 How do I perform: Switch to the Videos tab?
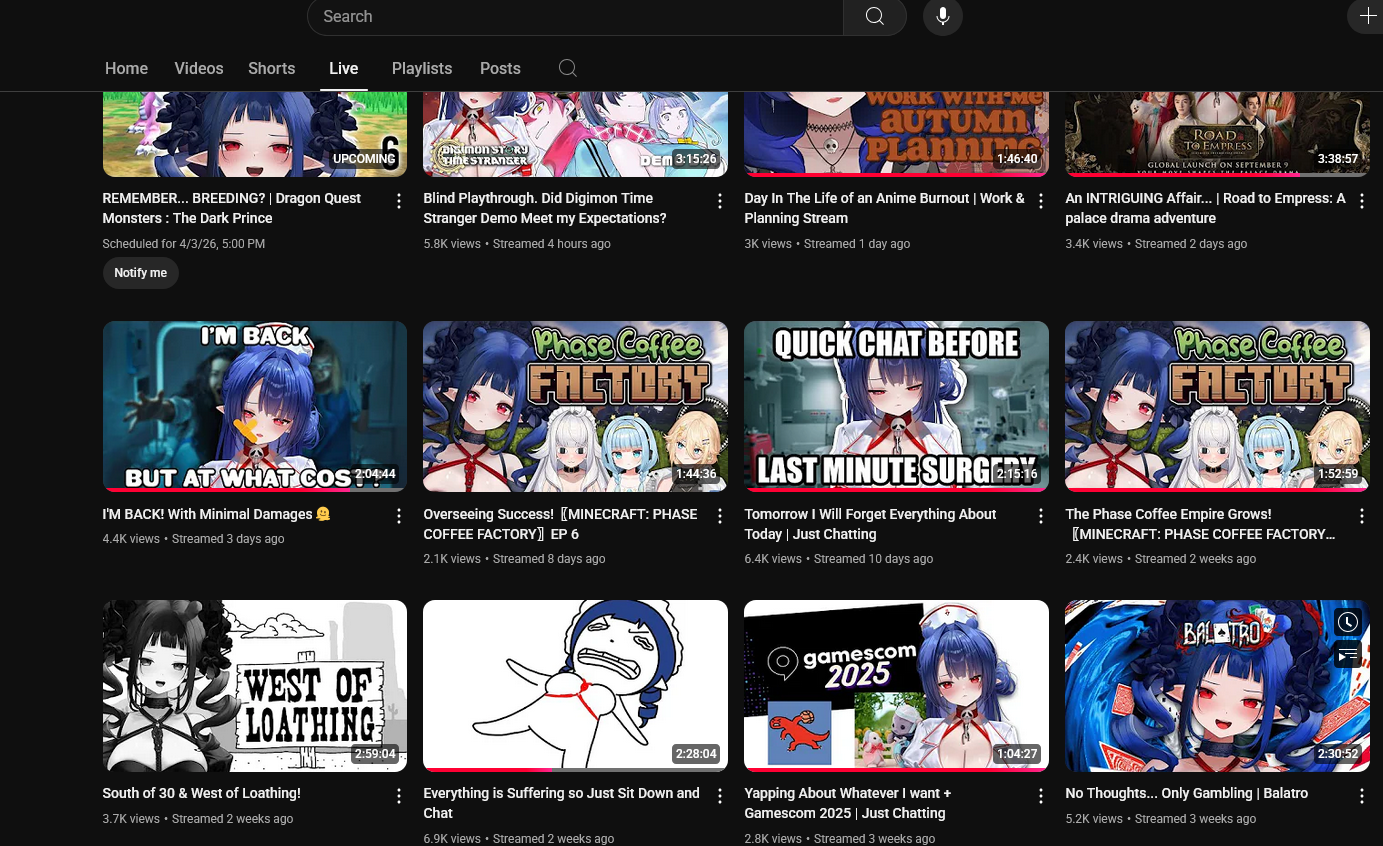coord(198,68)
